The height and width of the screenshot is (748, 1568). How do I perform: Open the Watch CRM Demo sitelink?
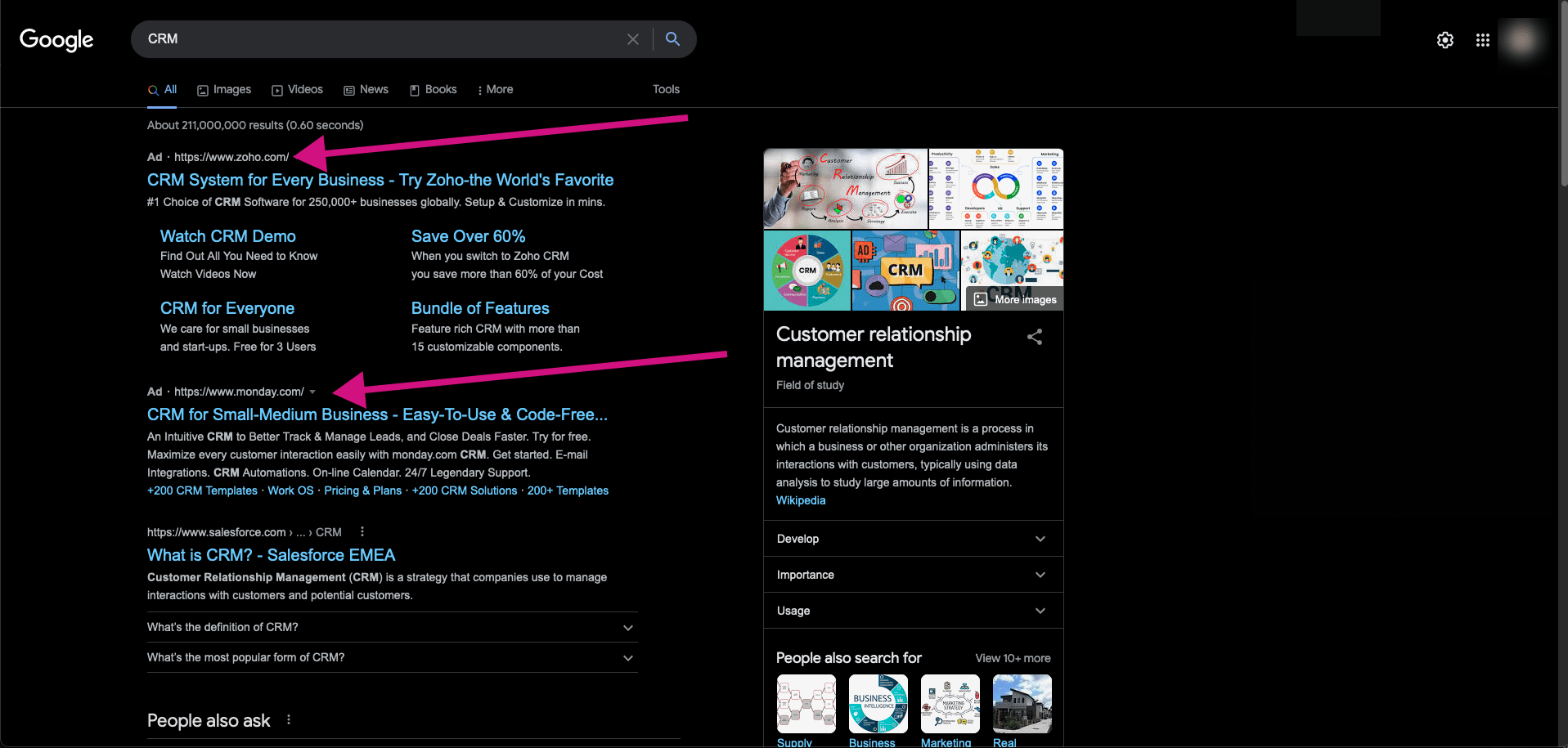(228, 236)
